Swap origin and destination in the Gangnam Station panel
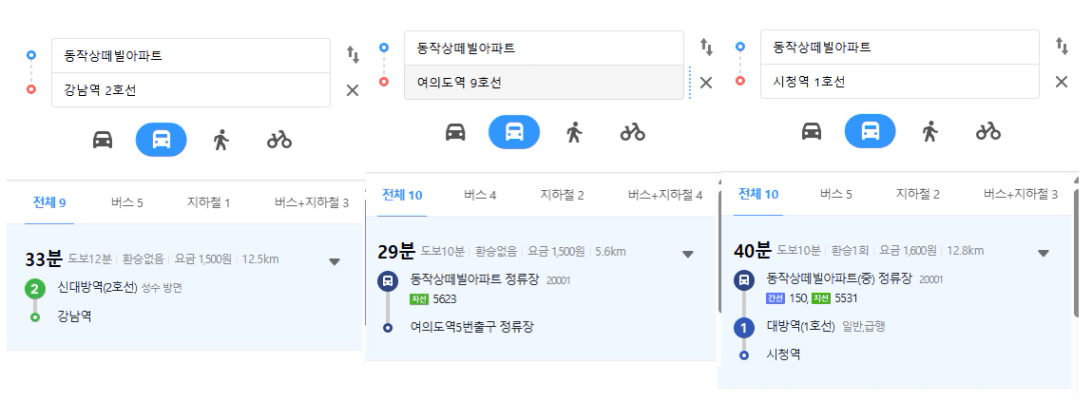 [353, 54]
